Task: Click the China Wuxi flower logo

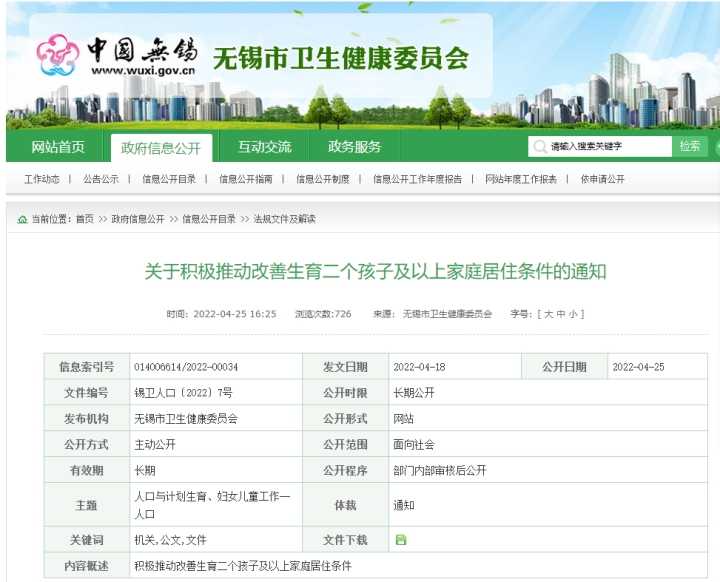Action: pos(57,57)
